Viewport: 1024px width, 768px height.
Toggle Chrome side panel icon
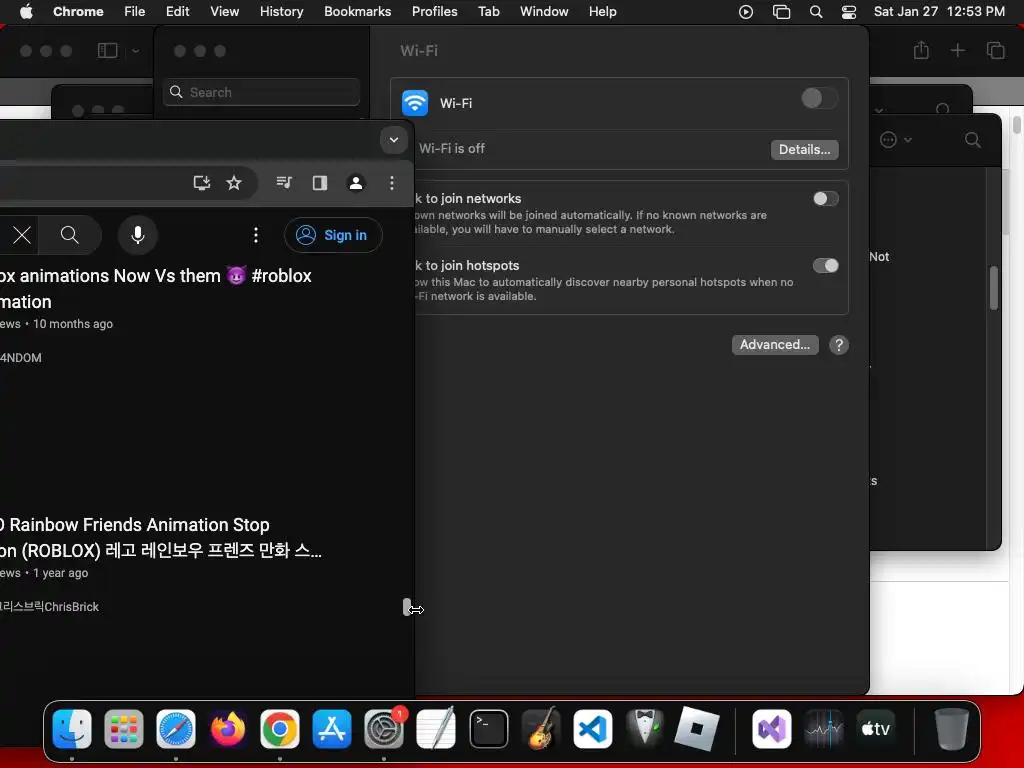[x=319, y=184]
